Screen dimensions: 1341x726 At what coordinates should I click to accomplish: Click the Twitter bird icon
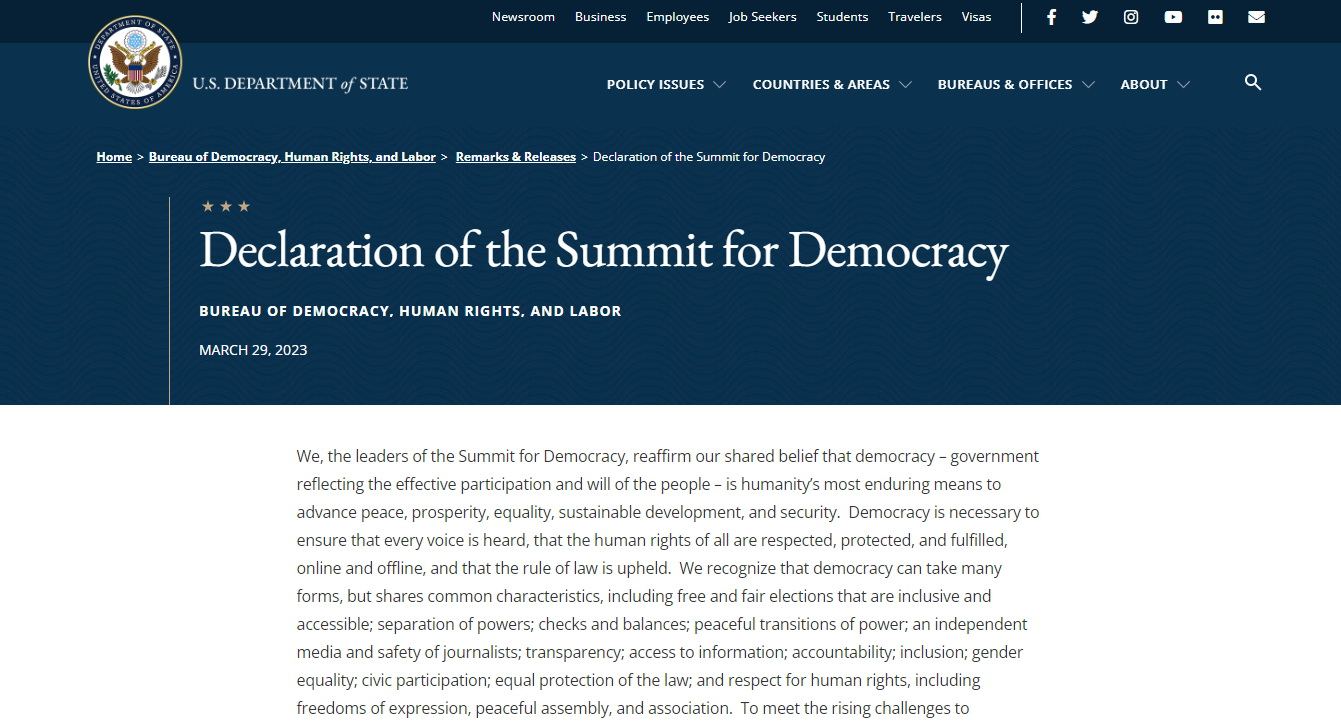tap(1090, 17)
